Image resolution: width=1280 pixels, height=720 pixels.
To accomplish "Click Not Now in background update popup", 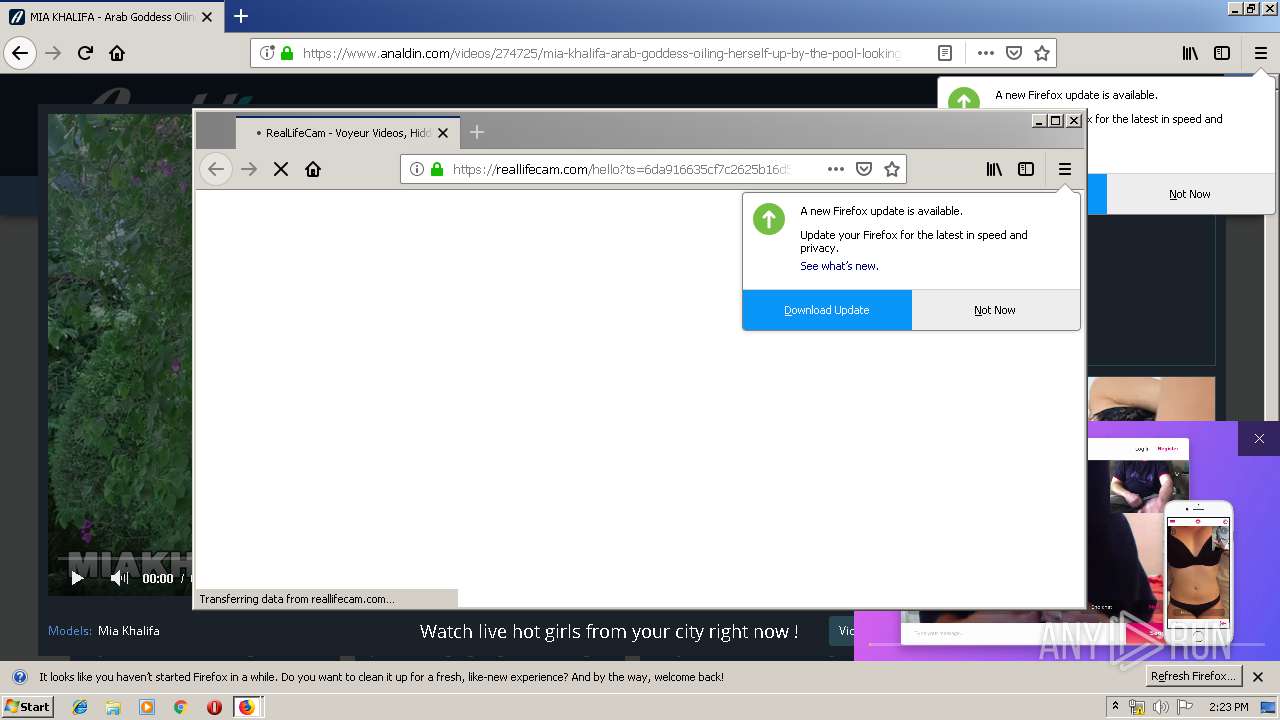I will [x=1190, y=194].
